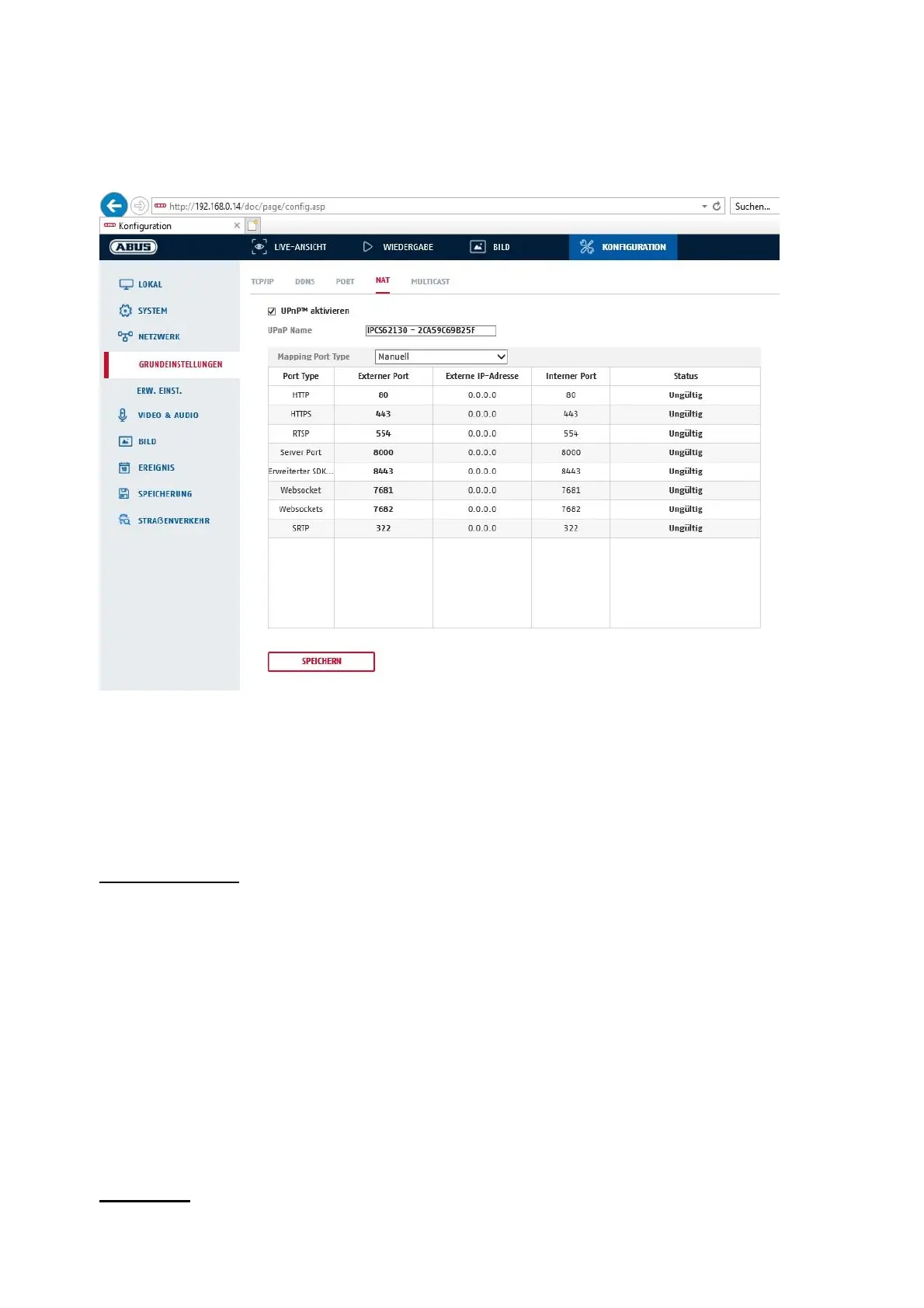Open the Speicherung sidebar section
The width and height of the screenshot is (924, 1308).
tap(165, 494)
